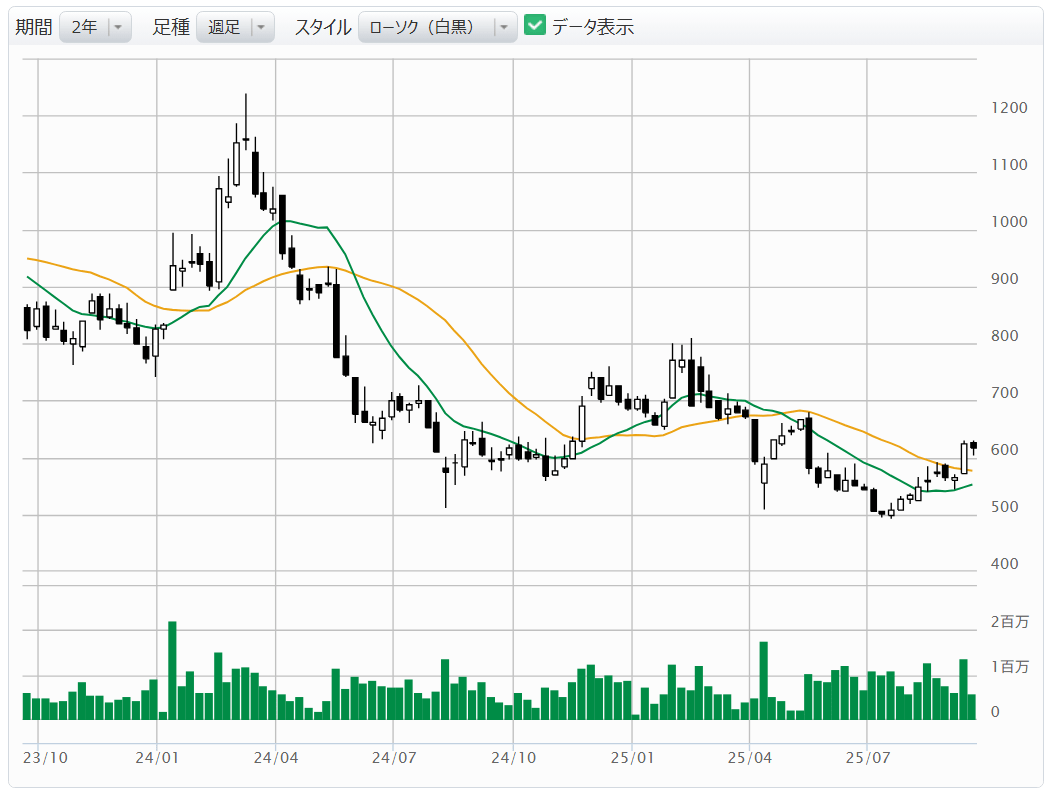Click the 23/10 date label on x-axis
Image resolution: width=1047 pixels, height=793 pixels.
tap(45, 758)
